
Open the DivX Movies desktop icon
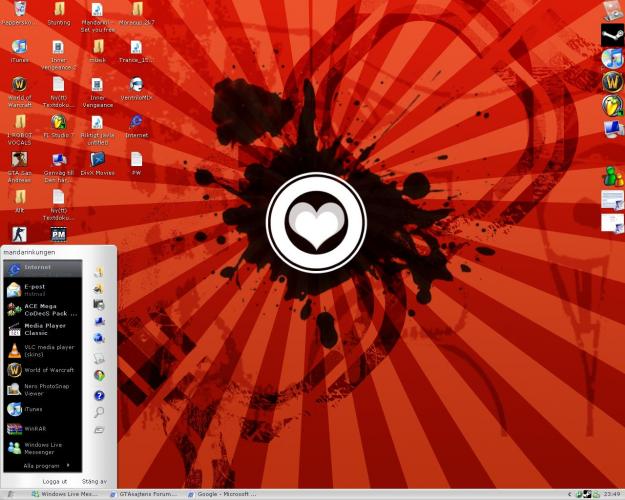point(98,159)
